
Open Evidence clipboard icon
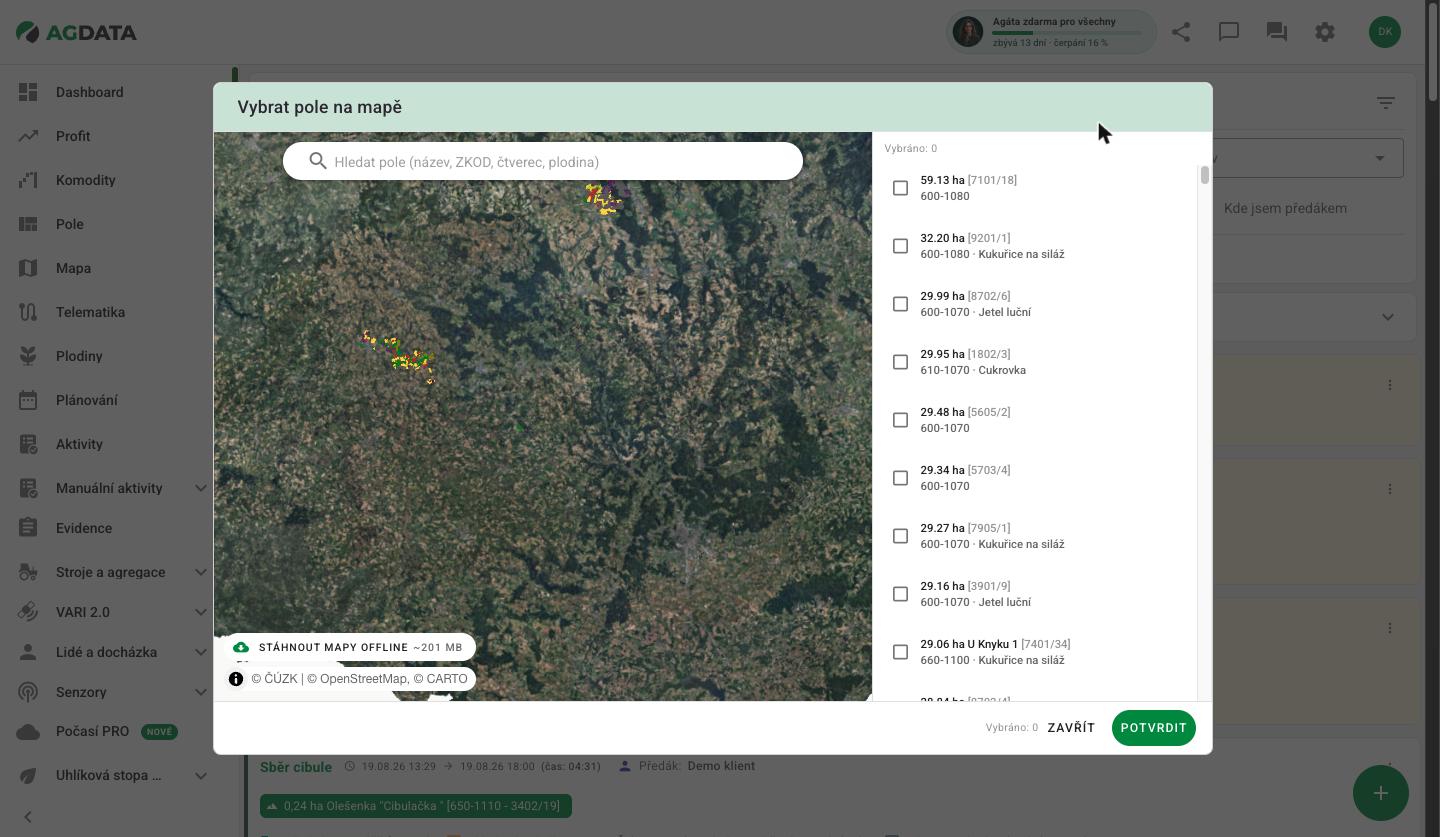tap(28, 528)
